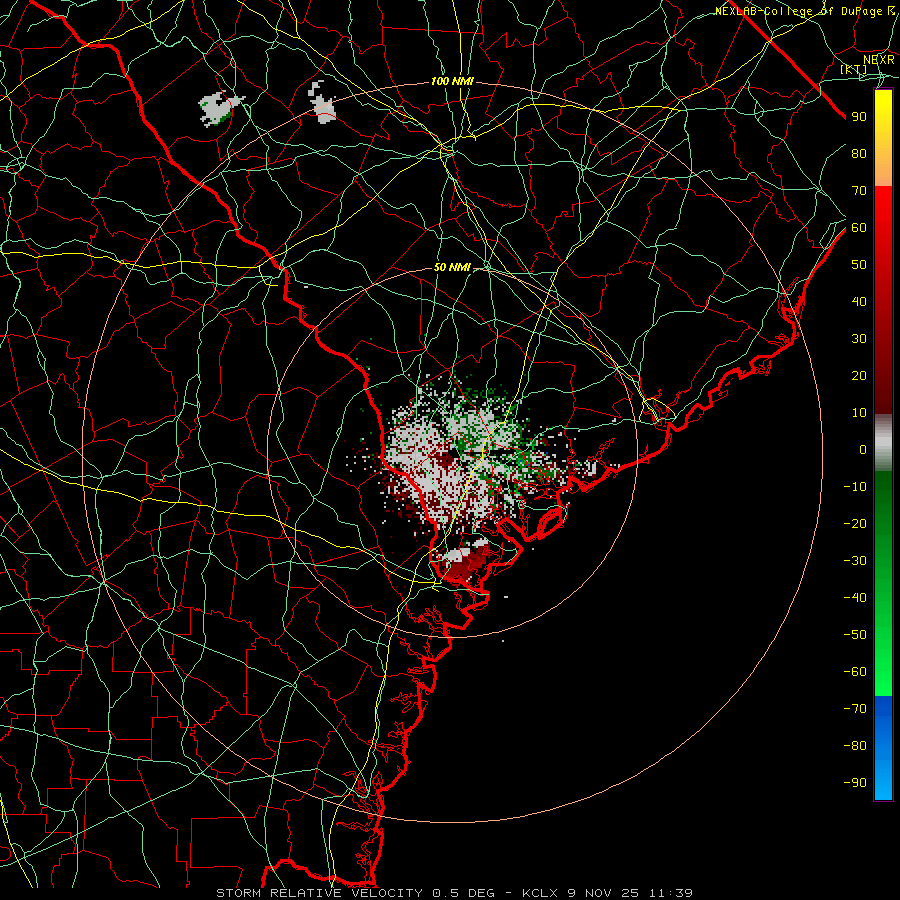The width and height of the screenshot is (900, 900).
Task: Click the "[KT]" units label
Action: tap(854, 69)
